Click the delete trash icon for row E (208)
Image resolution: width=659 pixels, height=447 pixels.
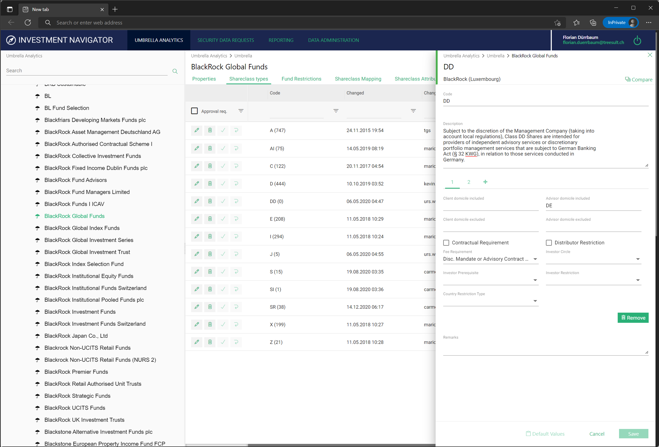[210, 219]
